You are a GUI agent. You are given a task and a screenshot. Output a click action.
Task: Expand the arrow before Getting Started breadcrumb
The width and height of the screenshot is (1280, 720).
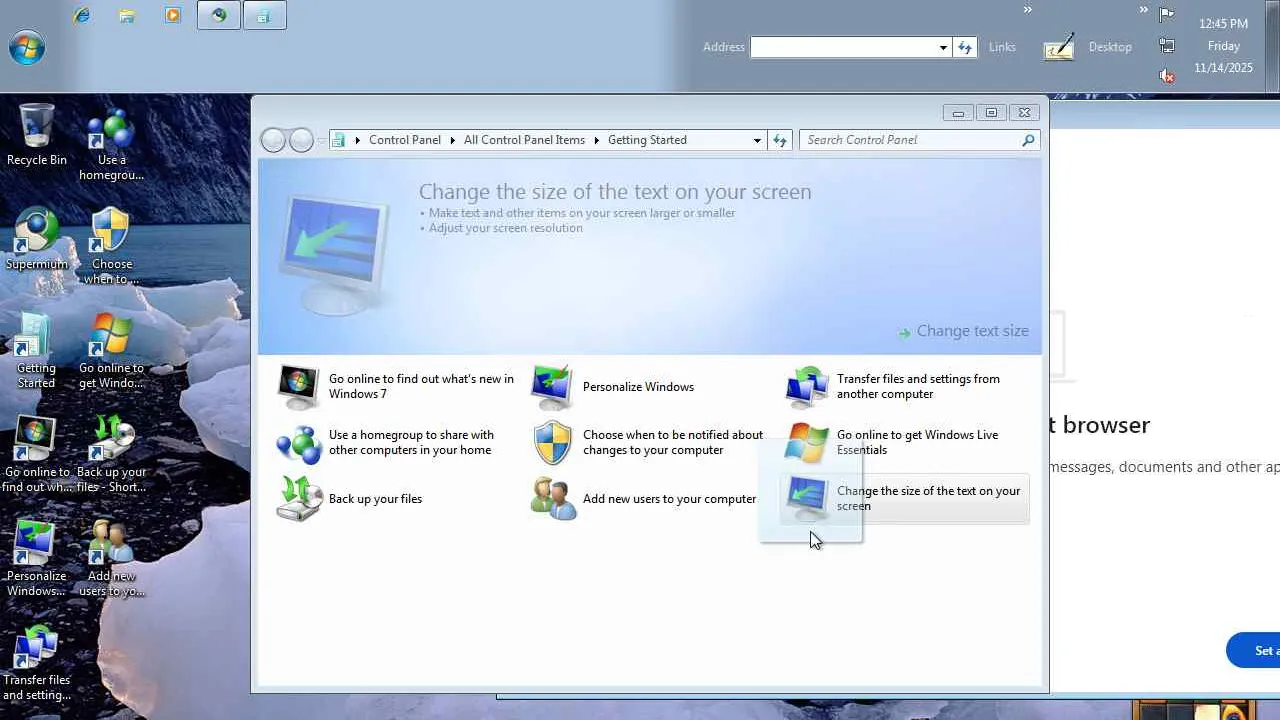597,140
